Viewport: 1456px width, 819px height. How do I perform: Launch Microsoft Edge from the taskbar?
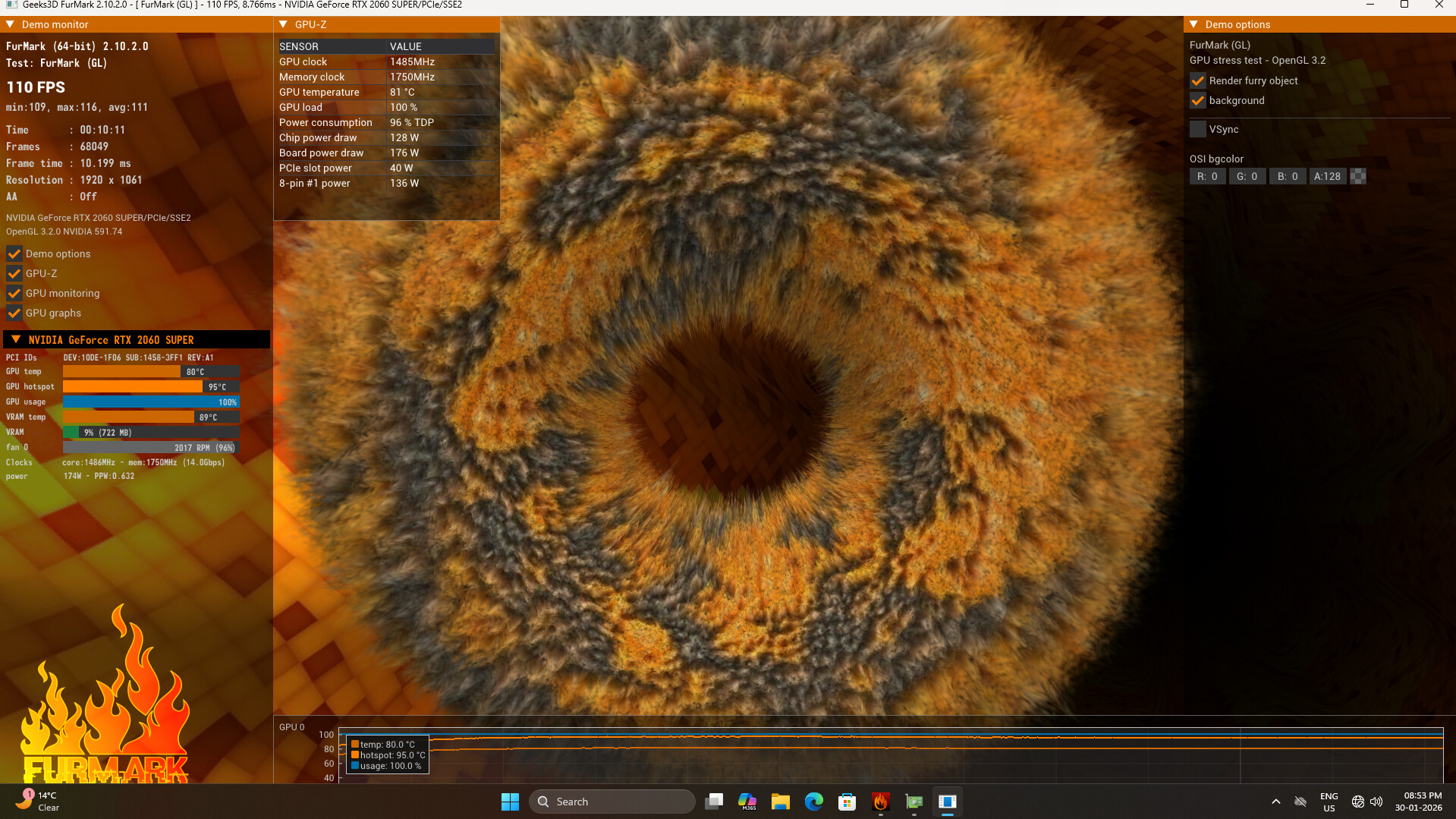coord(813,802)
